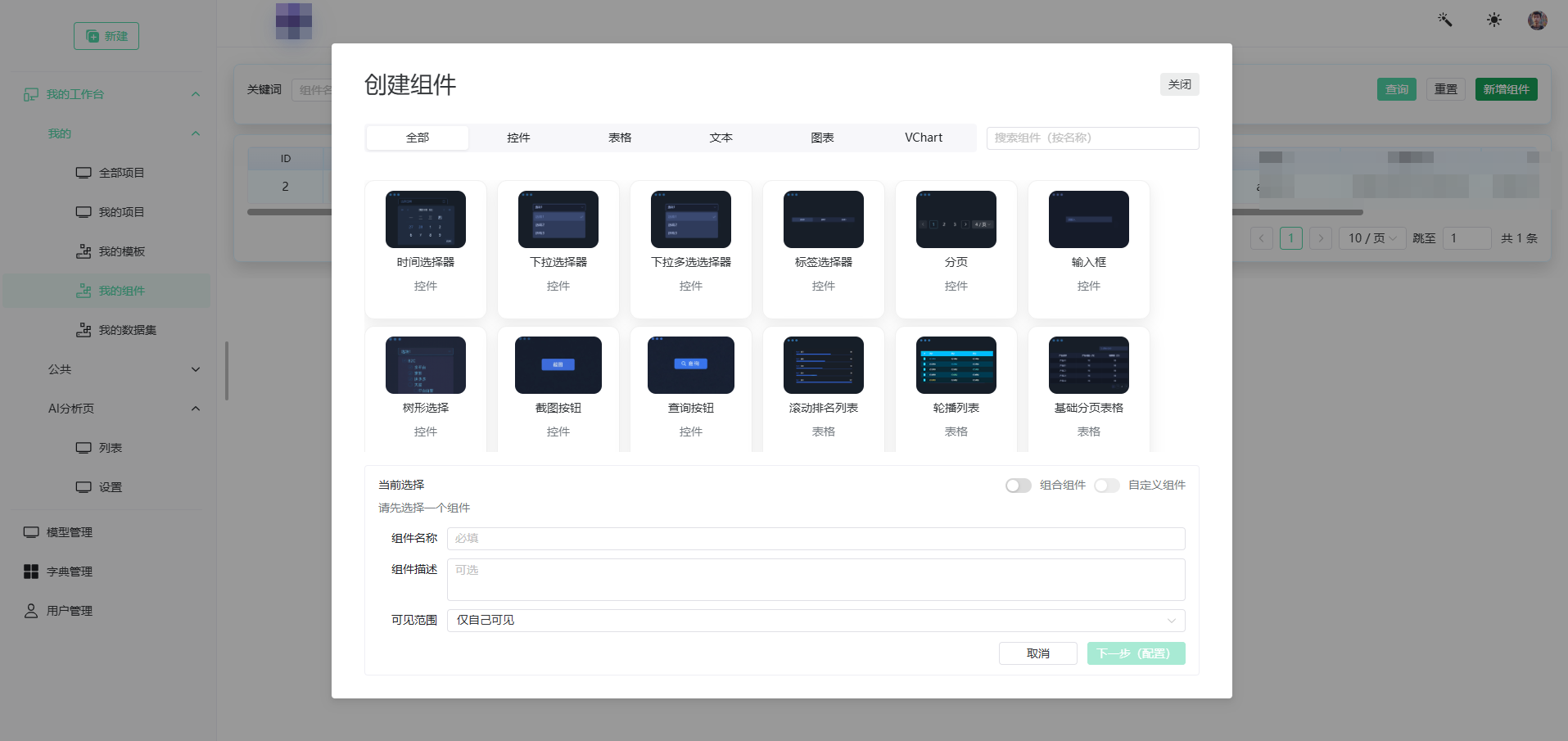1568x741 pixels.
Task: Open 我的项目 in sidebar
Action: pyautogui.click(x=106, y=212)
